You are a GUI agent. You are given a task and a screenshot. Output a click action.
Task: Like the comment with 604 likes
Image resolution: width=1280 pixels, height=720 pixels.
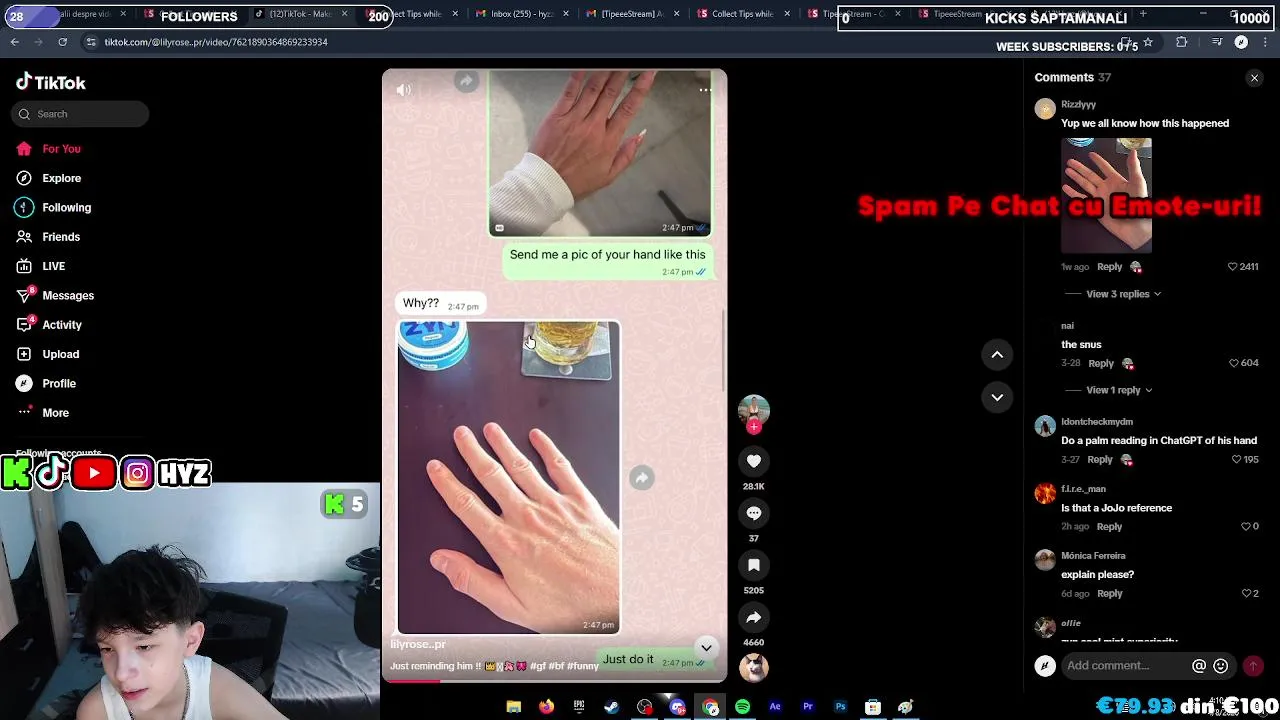click(1233, 363)
